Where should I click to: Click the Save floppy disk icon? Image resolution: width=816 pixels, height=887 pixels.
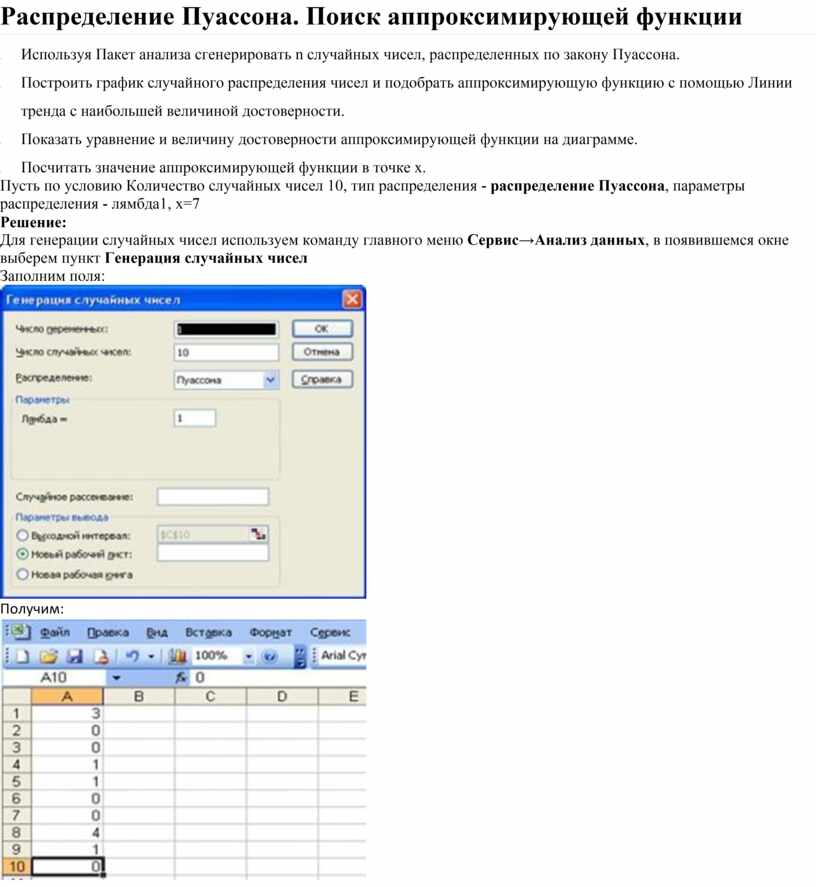click(x=74, y=656)
